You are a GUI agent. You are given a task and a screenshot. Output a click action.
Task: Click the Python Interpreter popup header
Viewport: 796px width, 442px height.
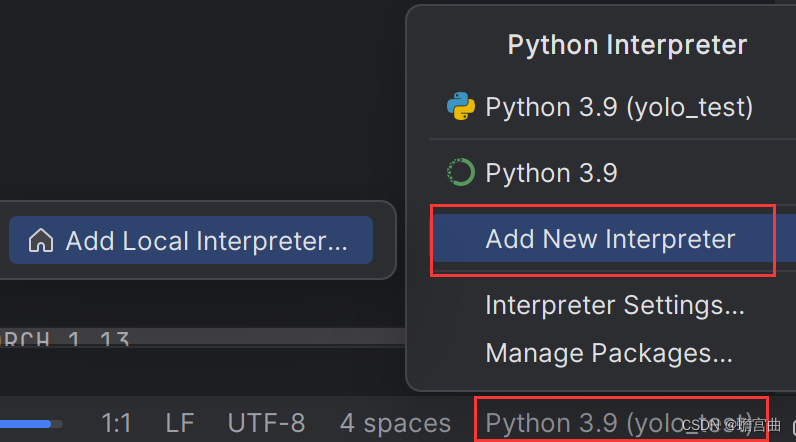tap(627, 45)
